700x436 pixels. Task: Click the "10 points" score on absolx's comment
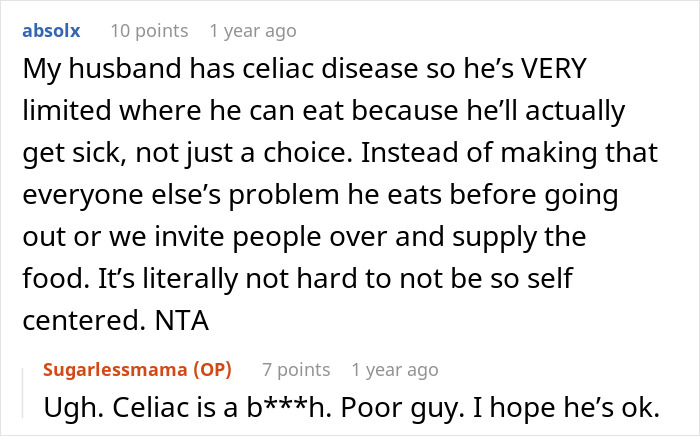146,31
